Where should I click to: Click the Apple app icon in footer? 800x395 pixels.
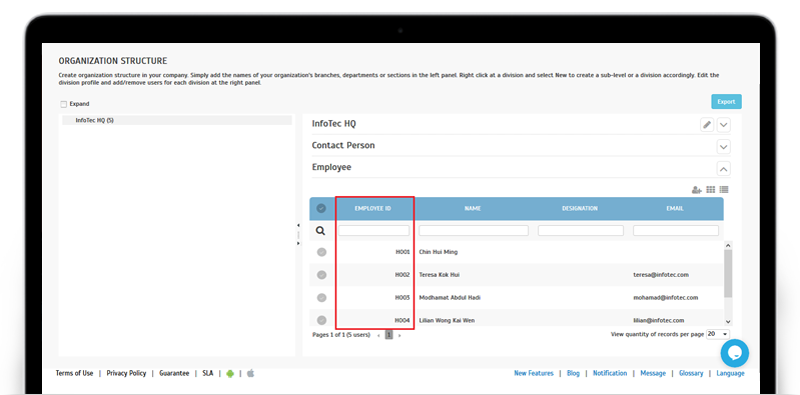coord(251,373)
